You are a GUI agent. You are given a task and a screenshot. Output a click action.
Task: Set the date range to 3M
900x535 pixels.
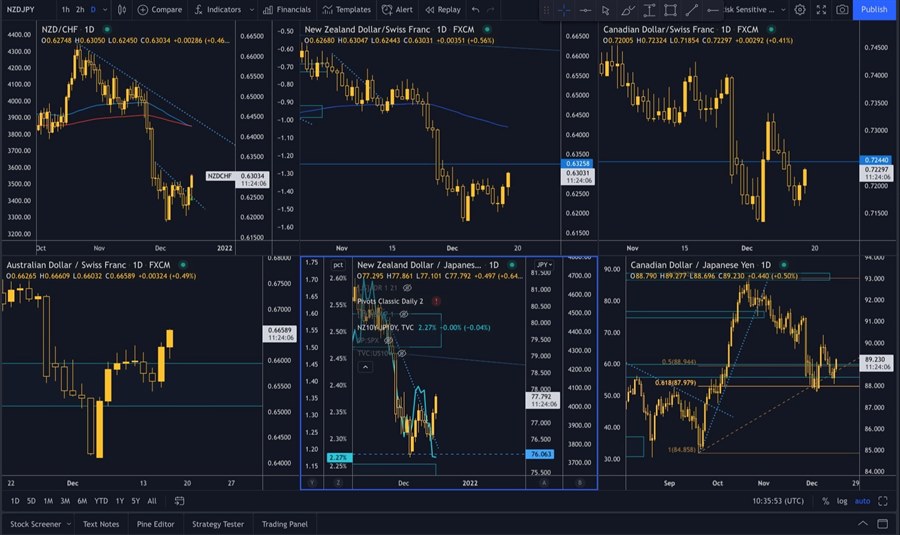point(64,500)
